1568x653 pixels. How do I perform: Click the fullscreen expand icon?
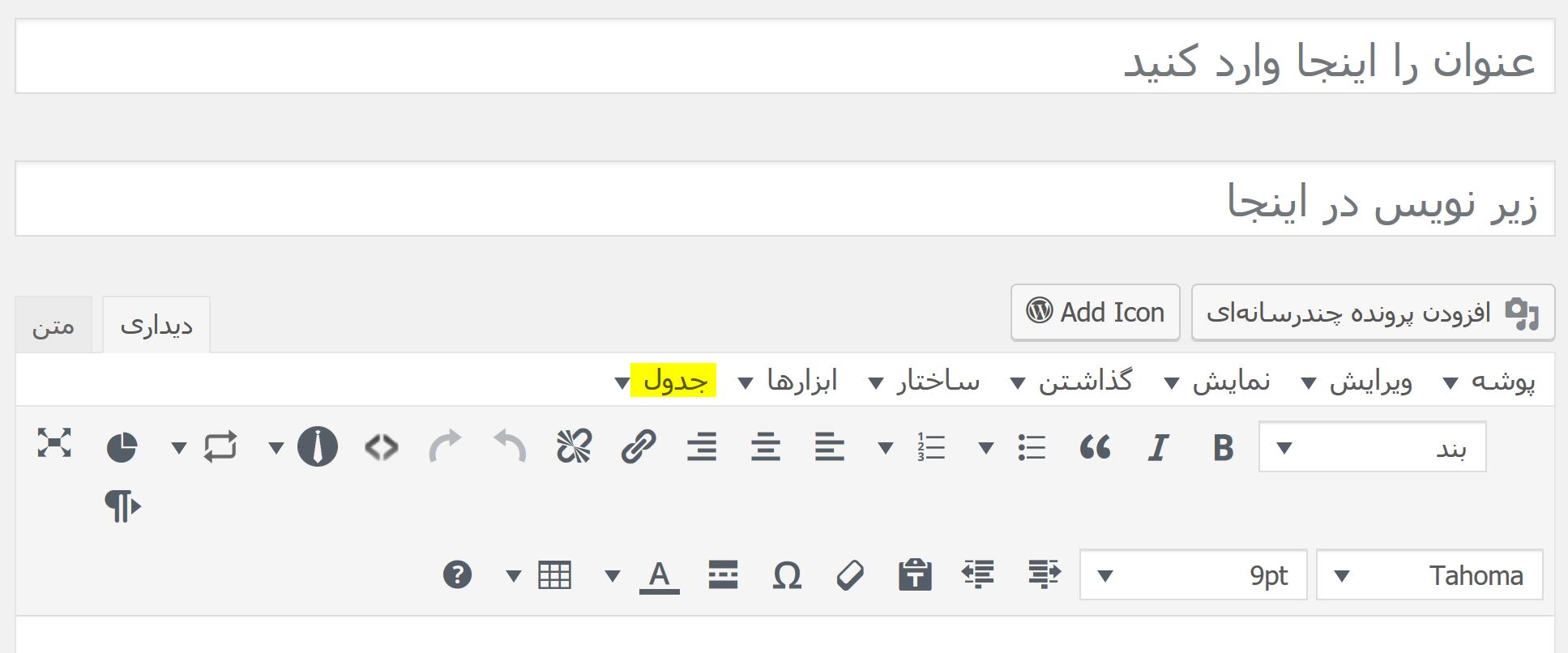(x=54, y=443)
